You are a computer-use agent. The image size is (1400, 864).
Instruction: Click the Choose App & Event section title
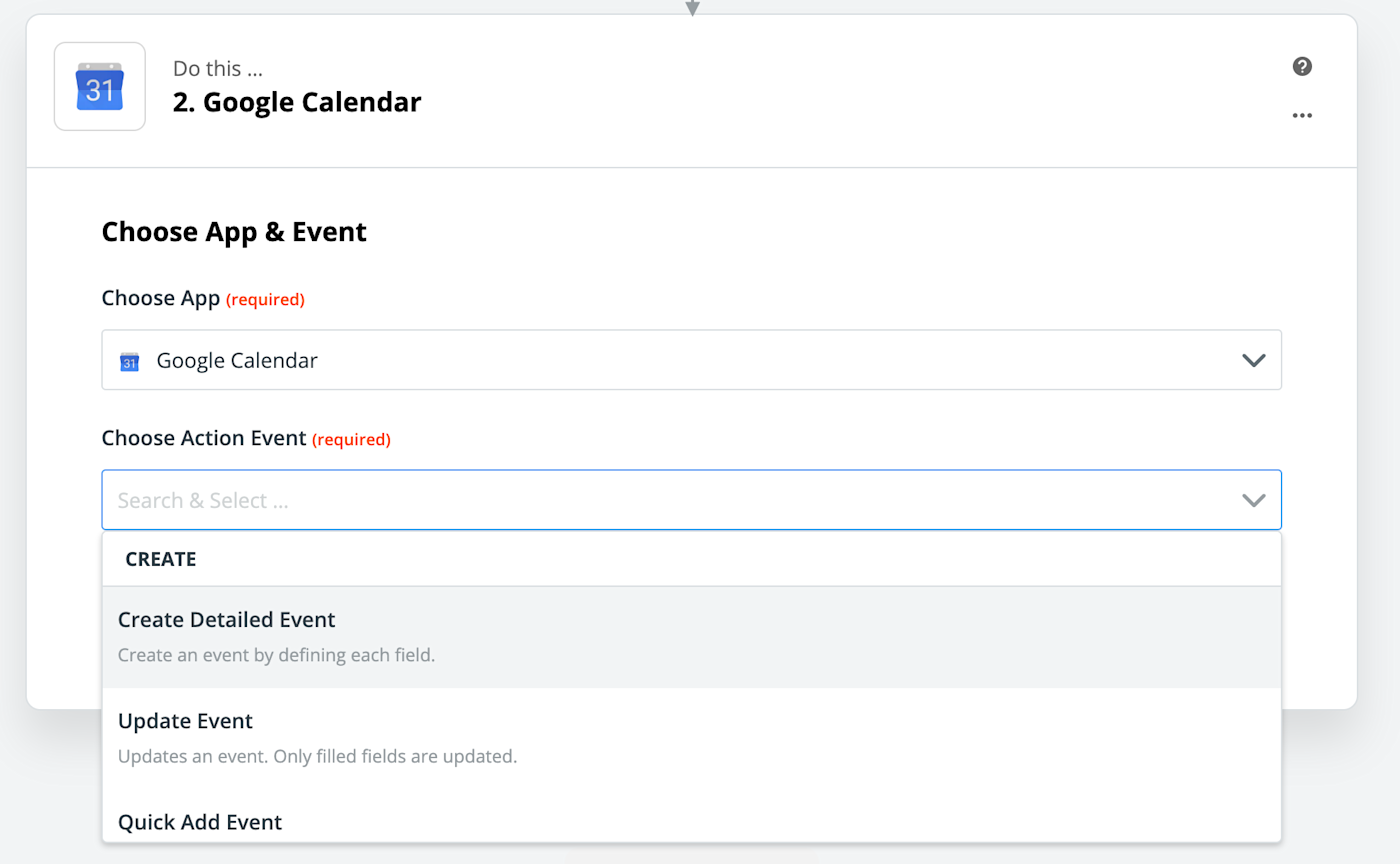click(233, 231)
